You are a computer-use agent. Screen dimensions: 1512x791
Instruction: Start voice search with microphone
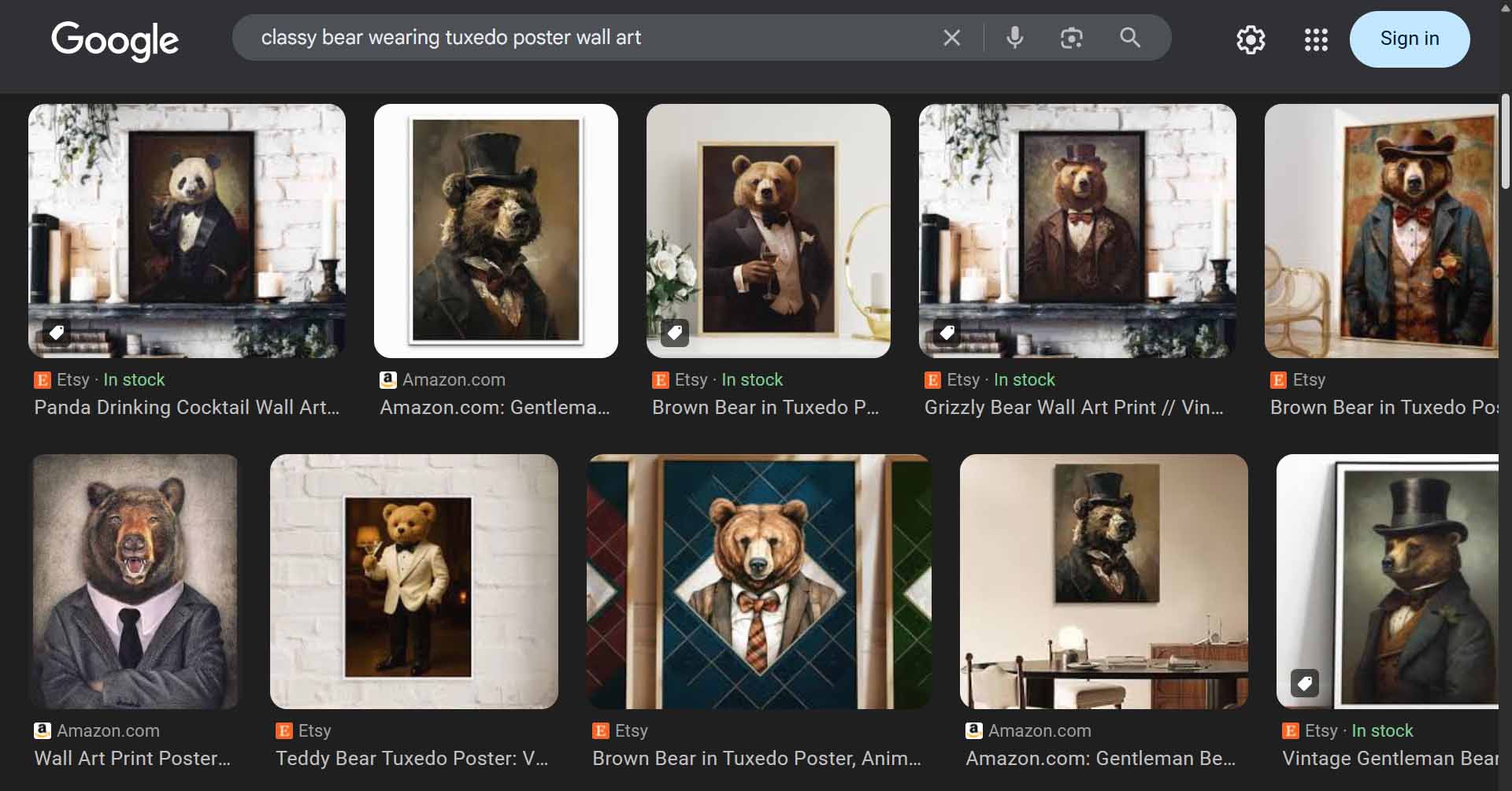(1014, 38)
